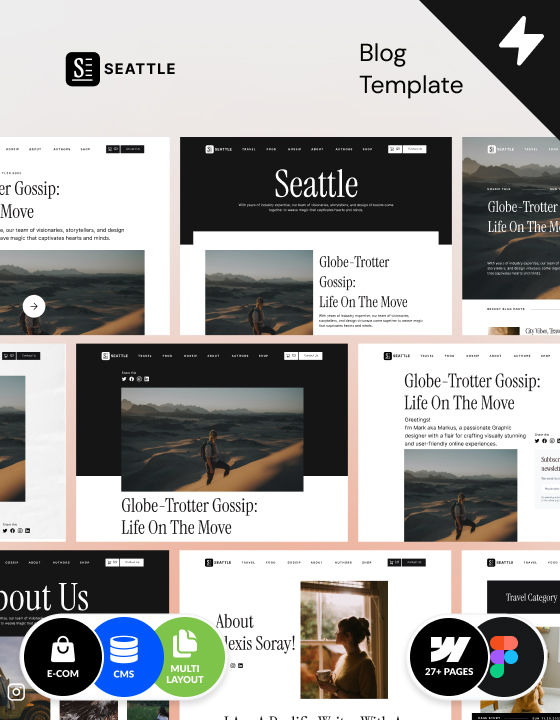Click desert hiker image in dark blog post page
Image resolution: width=560 pixels, height=720 pixels.
click(x=212, y=439)
